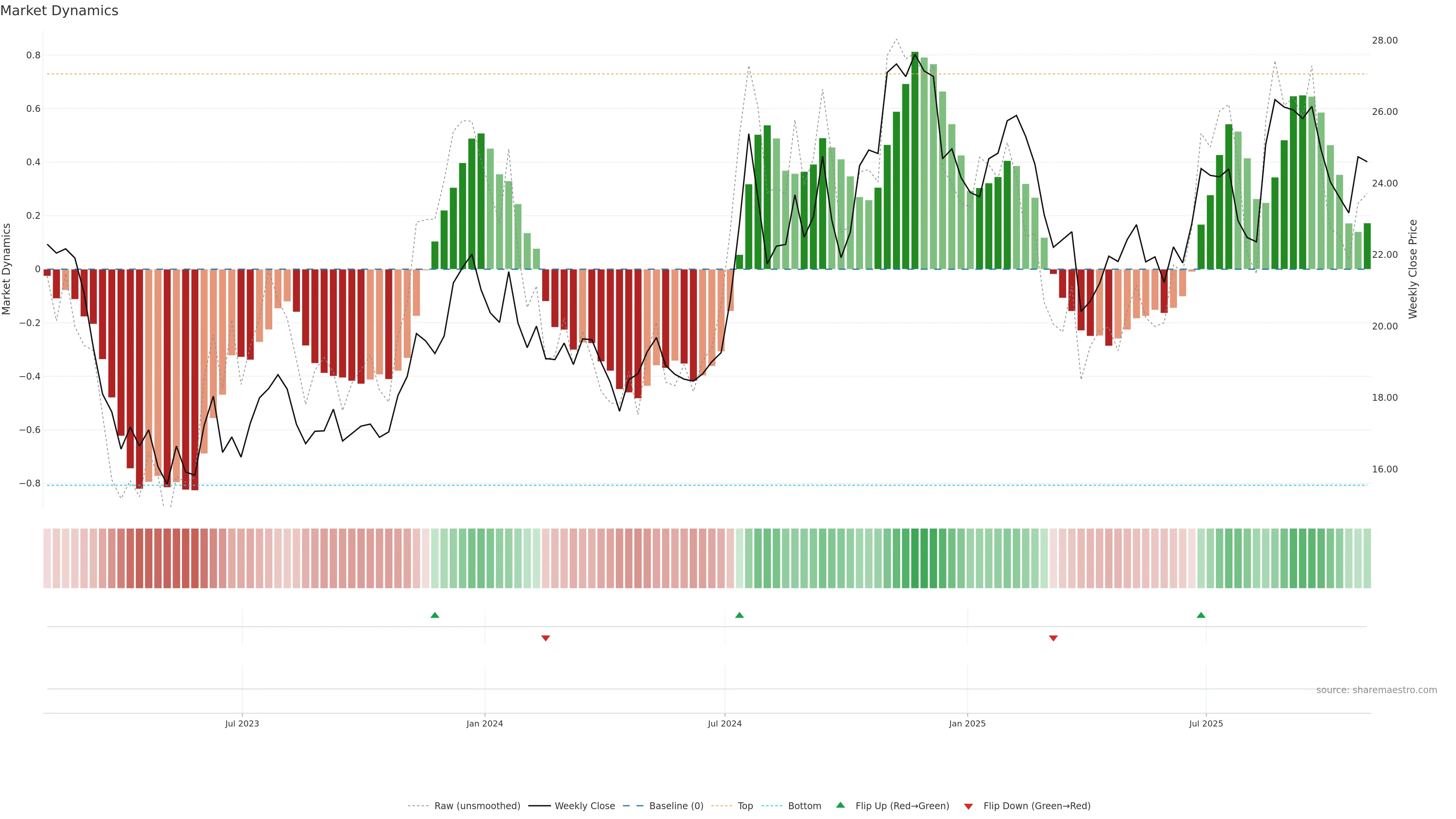Click the Jan 2025 x-axis label
The image size is (1456, 819).
click(x=967, y=723)
